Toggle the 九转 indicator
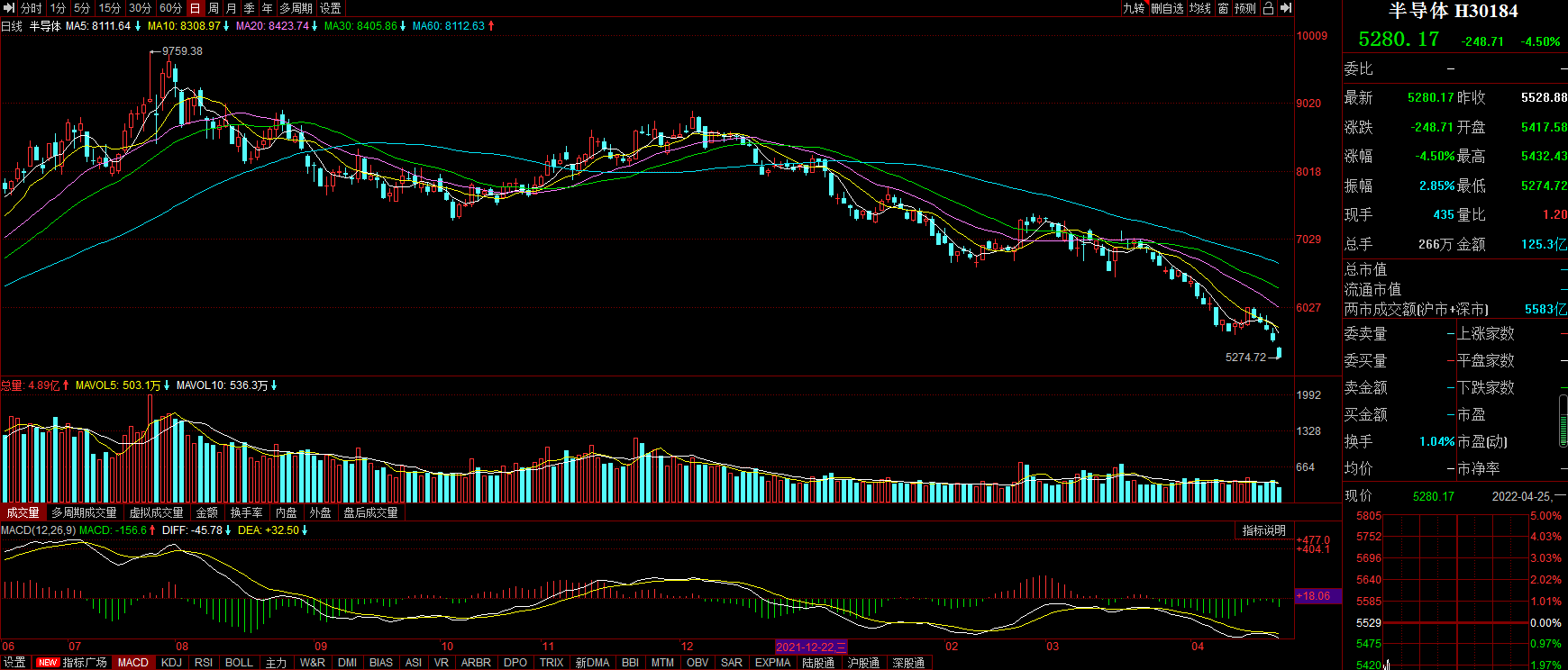This screenshot has width=1568, height=670. tap(1134, 8)
